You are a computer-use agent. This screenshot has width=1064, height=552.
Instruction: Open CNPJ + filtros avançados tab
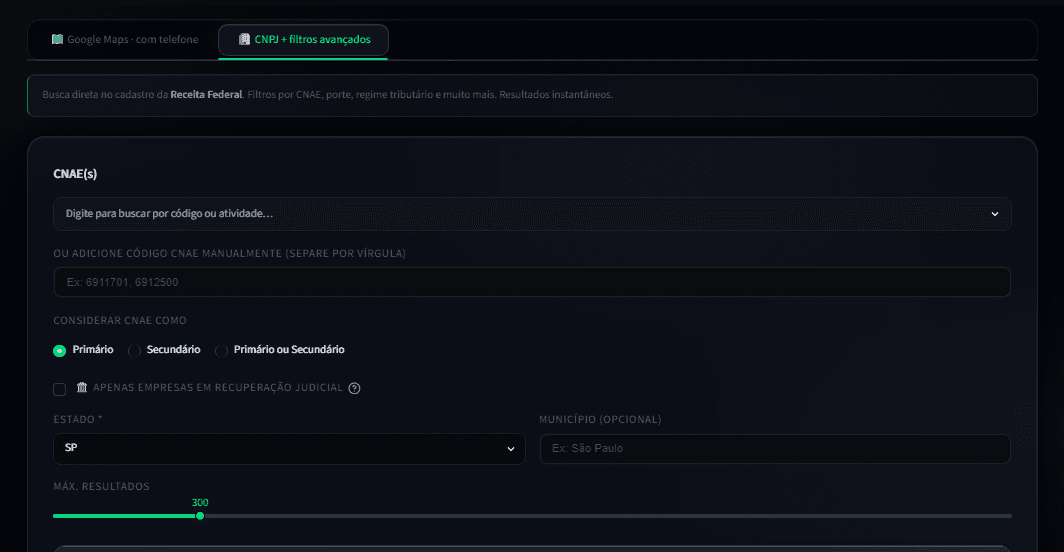pyautogui.click(x=303, y=39)
